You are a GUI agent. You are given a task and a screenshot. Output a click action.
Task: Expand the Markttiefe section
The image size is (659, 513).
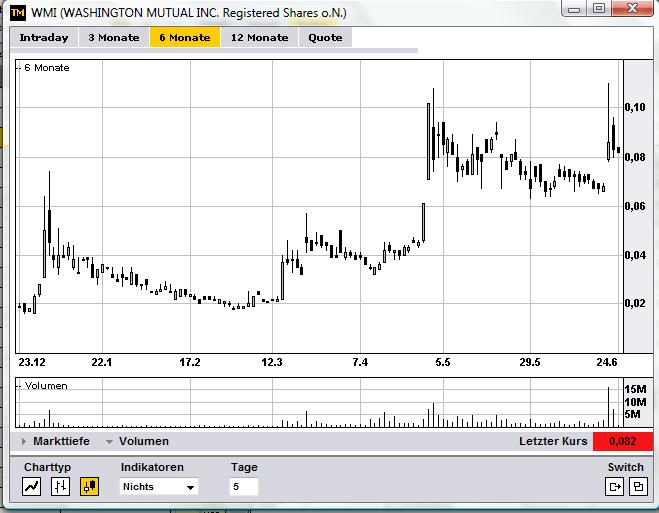(56, 441)
